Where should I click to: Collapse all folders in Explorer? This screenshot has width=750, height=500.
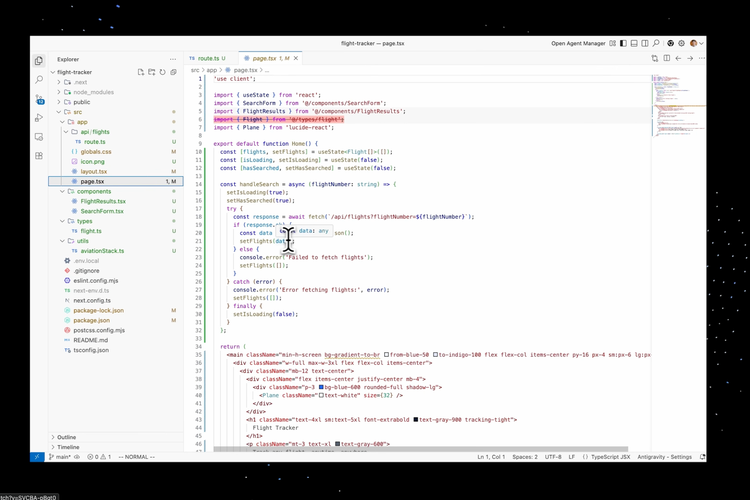coord(173,72)
